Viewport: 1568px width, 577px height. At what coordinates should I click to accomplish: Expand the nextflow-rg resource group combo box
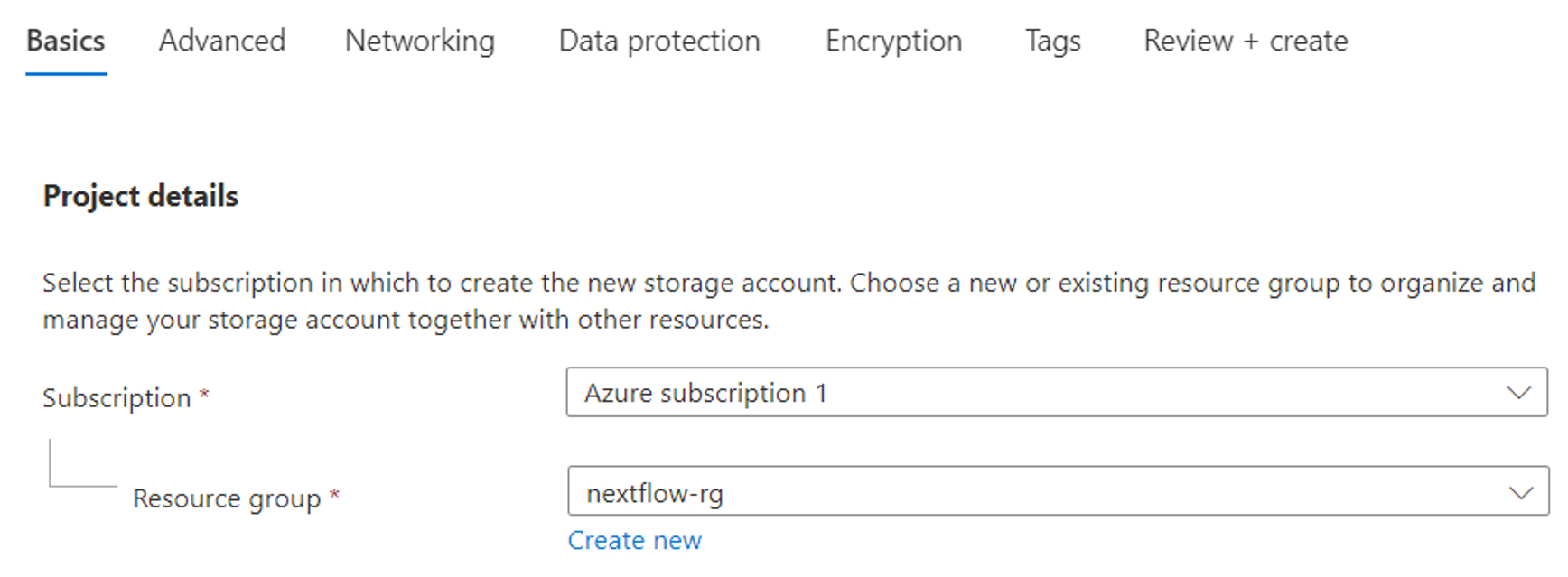pyautogui.click(x=994, y=493)
